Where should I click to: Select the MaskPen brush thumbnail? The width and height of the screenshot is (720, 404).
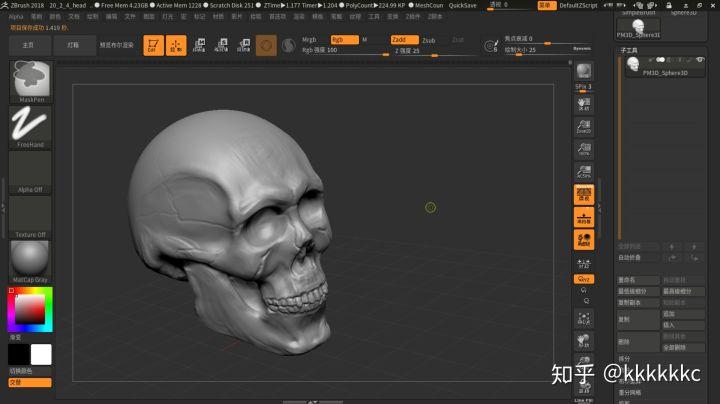tap(30, 81)
